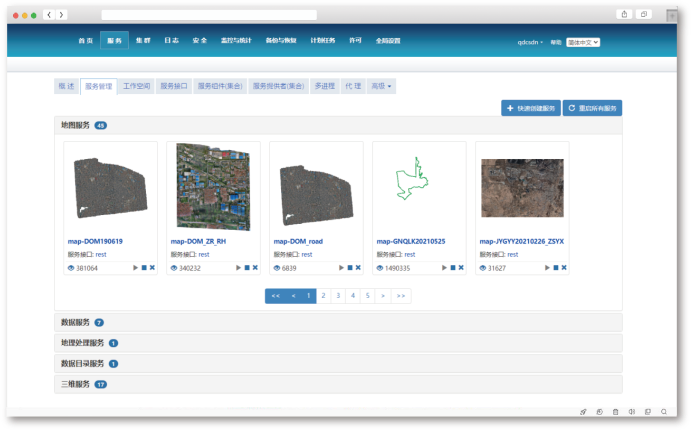Click the magnifier search icon at bottom right
The width and height of the screenshot is (691, 430).
click(665, 412)
